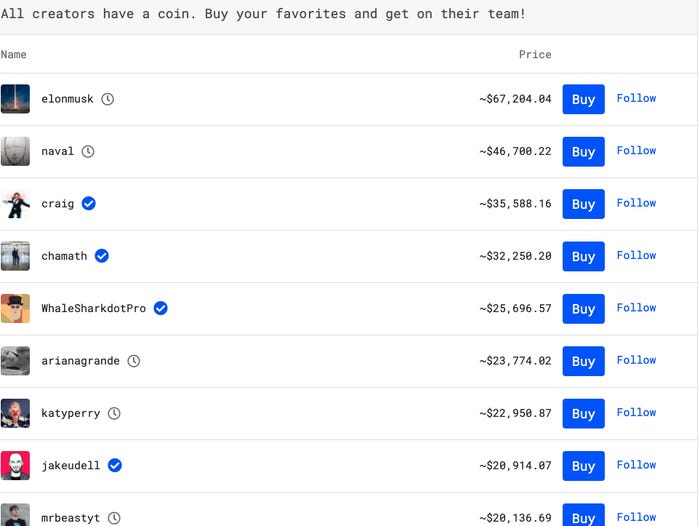Open the naval username

(58, 151)
